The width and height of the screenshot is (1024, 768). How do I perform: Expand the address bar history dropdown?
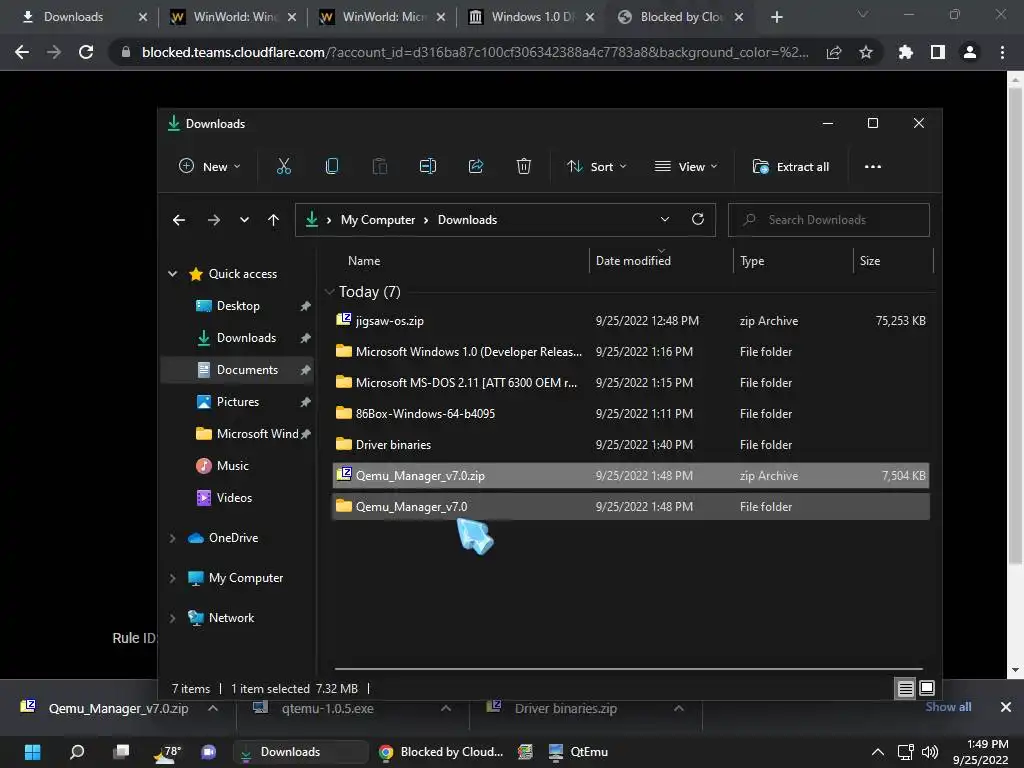(665, 219)
